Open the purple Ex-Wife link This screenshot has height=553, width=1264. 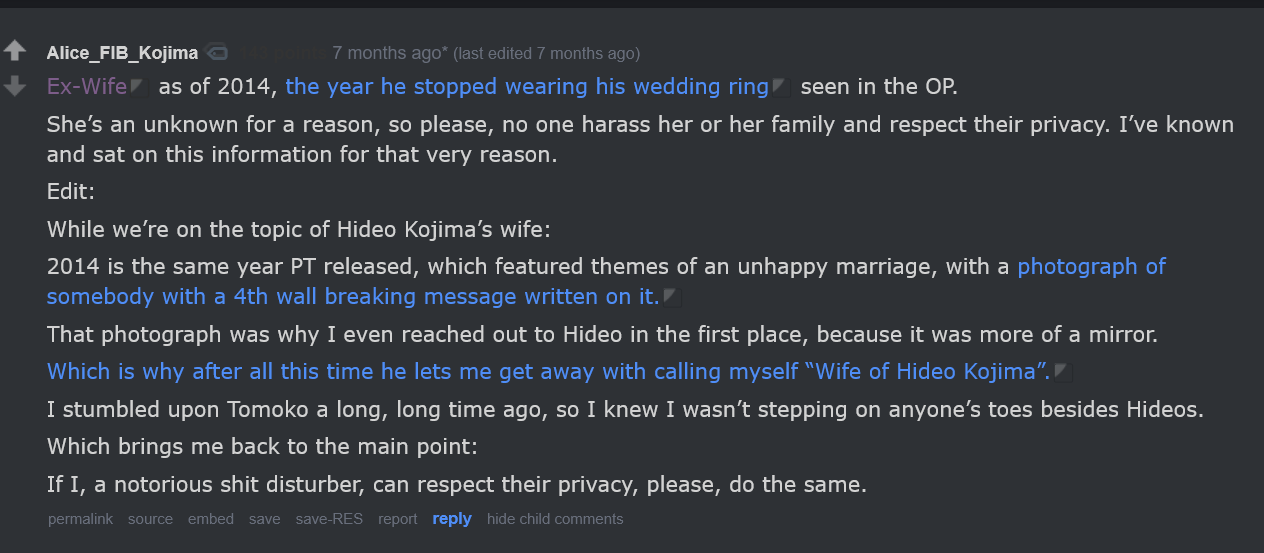tap(87, 87)
